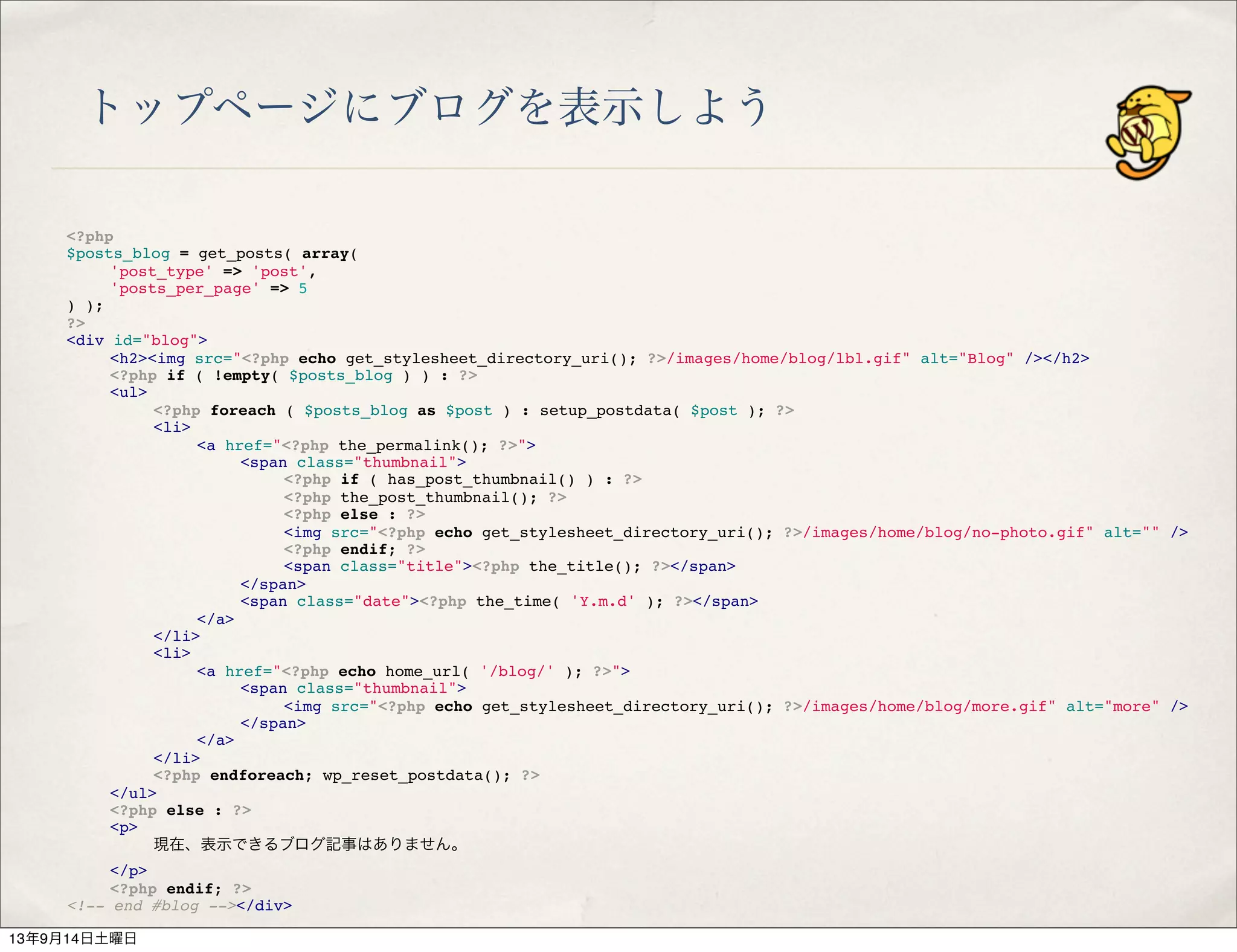The width and height of the screenshot is (1237, 952).
Task: Click the Wapuu WordPress mascot image
Action: [1148, 133]
